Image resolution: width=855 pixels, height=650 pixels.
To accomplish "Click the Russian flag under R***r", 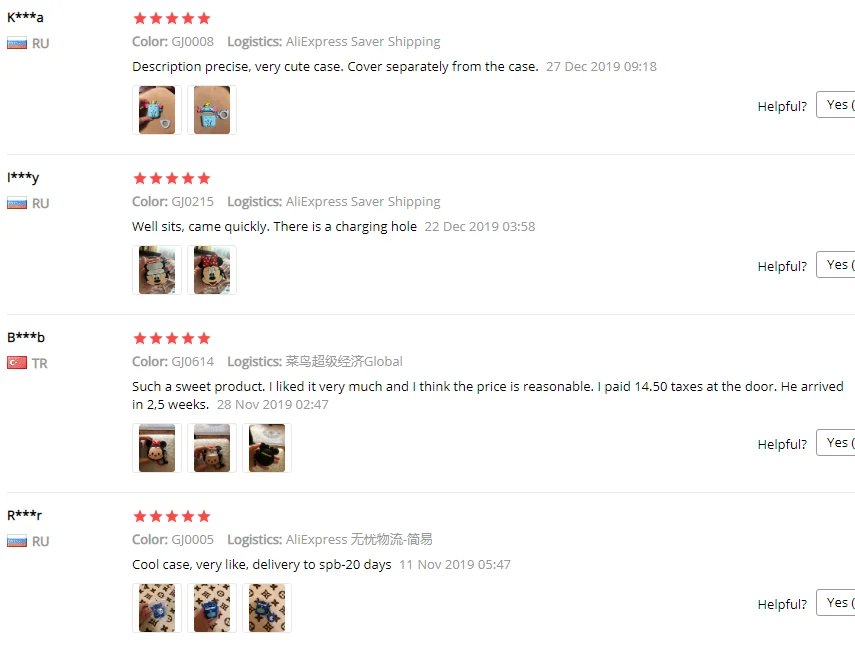I will 17,541.
